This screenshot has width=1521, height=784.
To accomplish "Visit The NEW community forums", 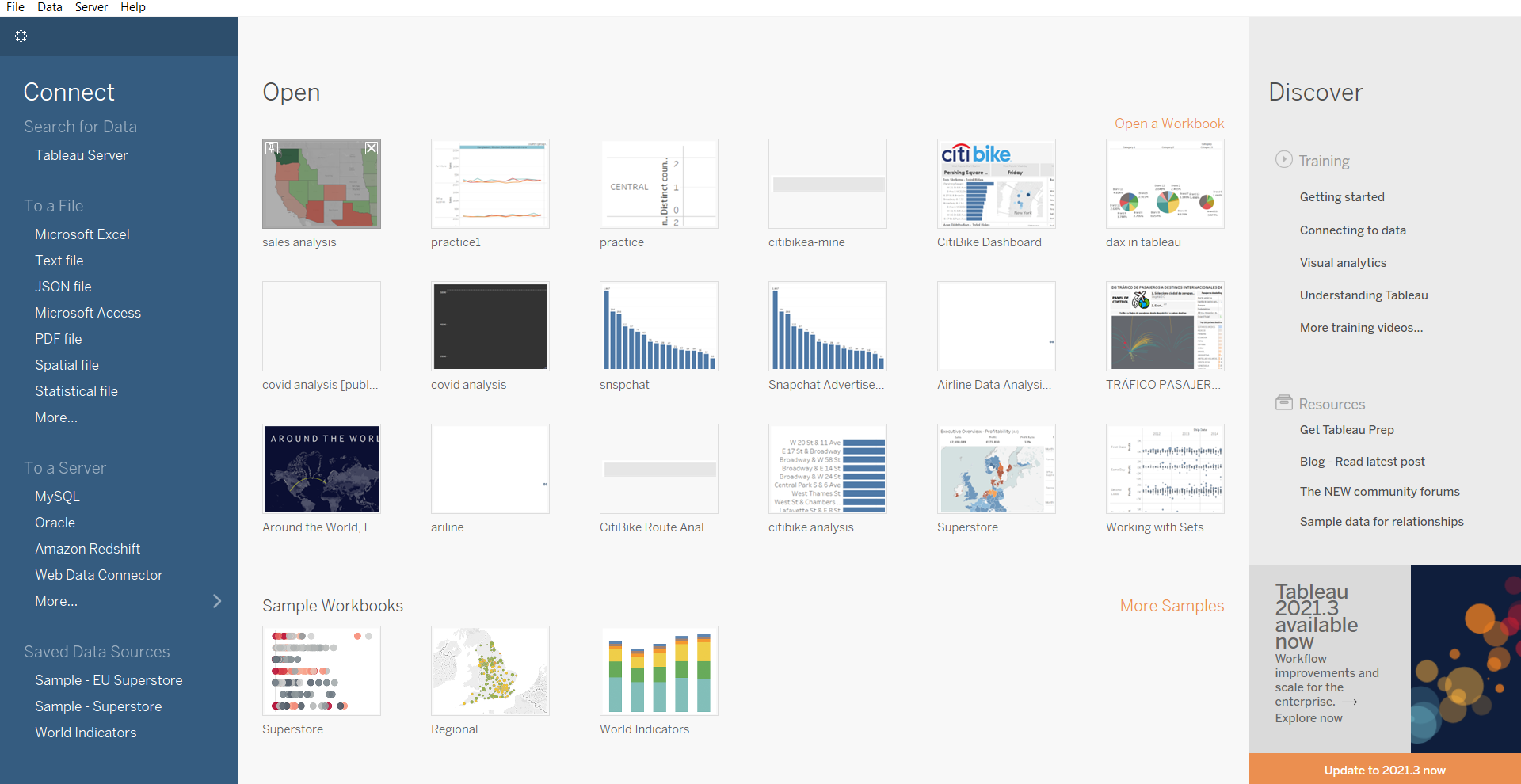I will (x=1379, y=492).
